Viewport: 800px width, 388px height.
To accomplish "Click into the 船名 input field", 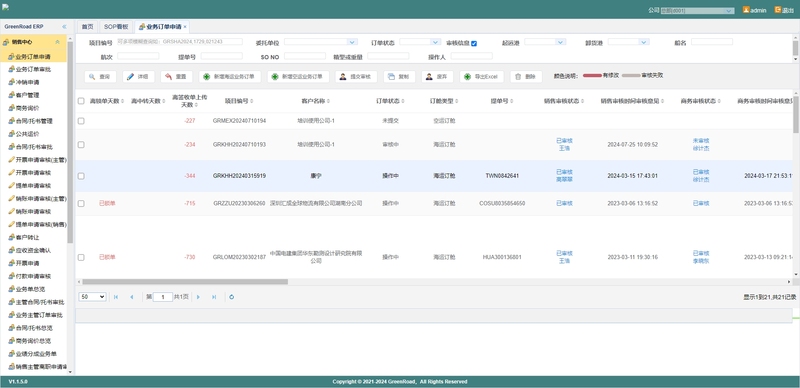I will [x=712, y=42].
